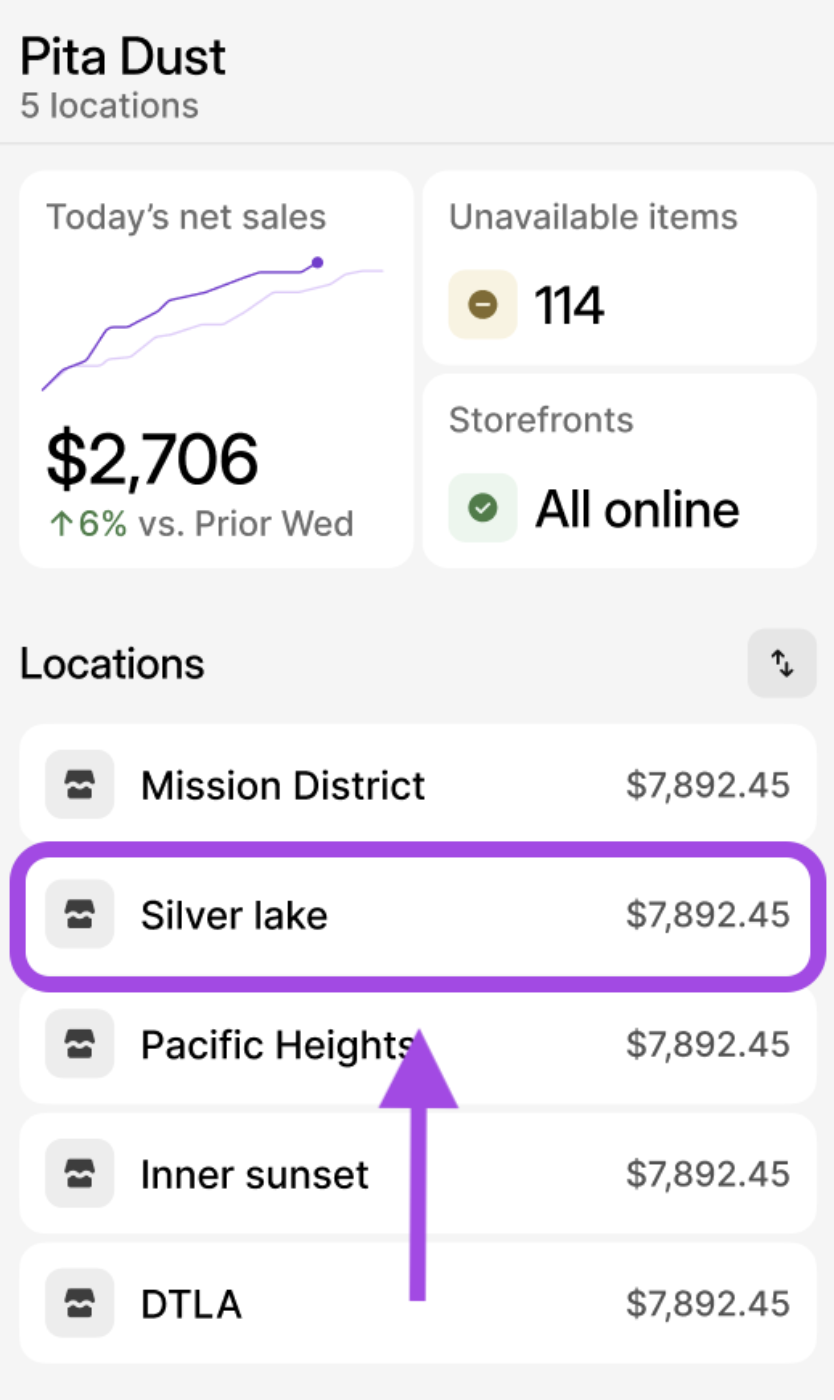Open Today's net sales card
834x1400 pixels.
[216, 370]
